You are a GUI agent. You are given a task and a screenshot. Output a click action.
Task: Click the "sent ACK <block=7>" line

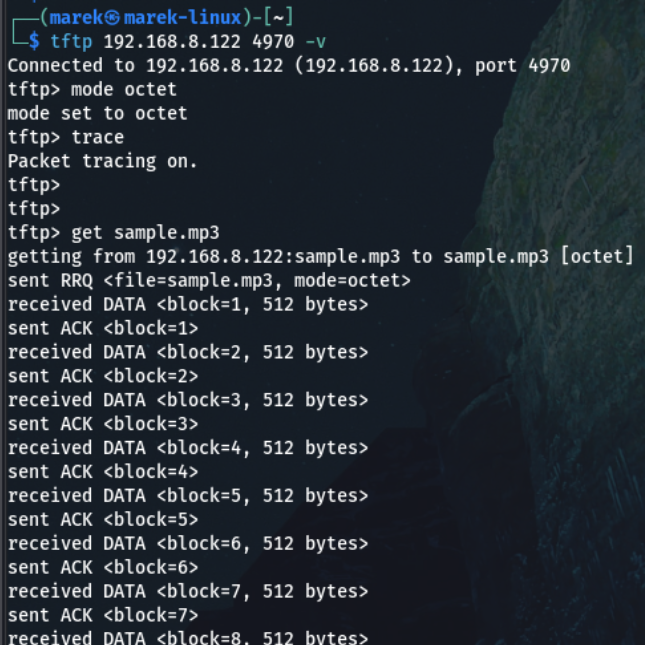102,615
